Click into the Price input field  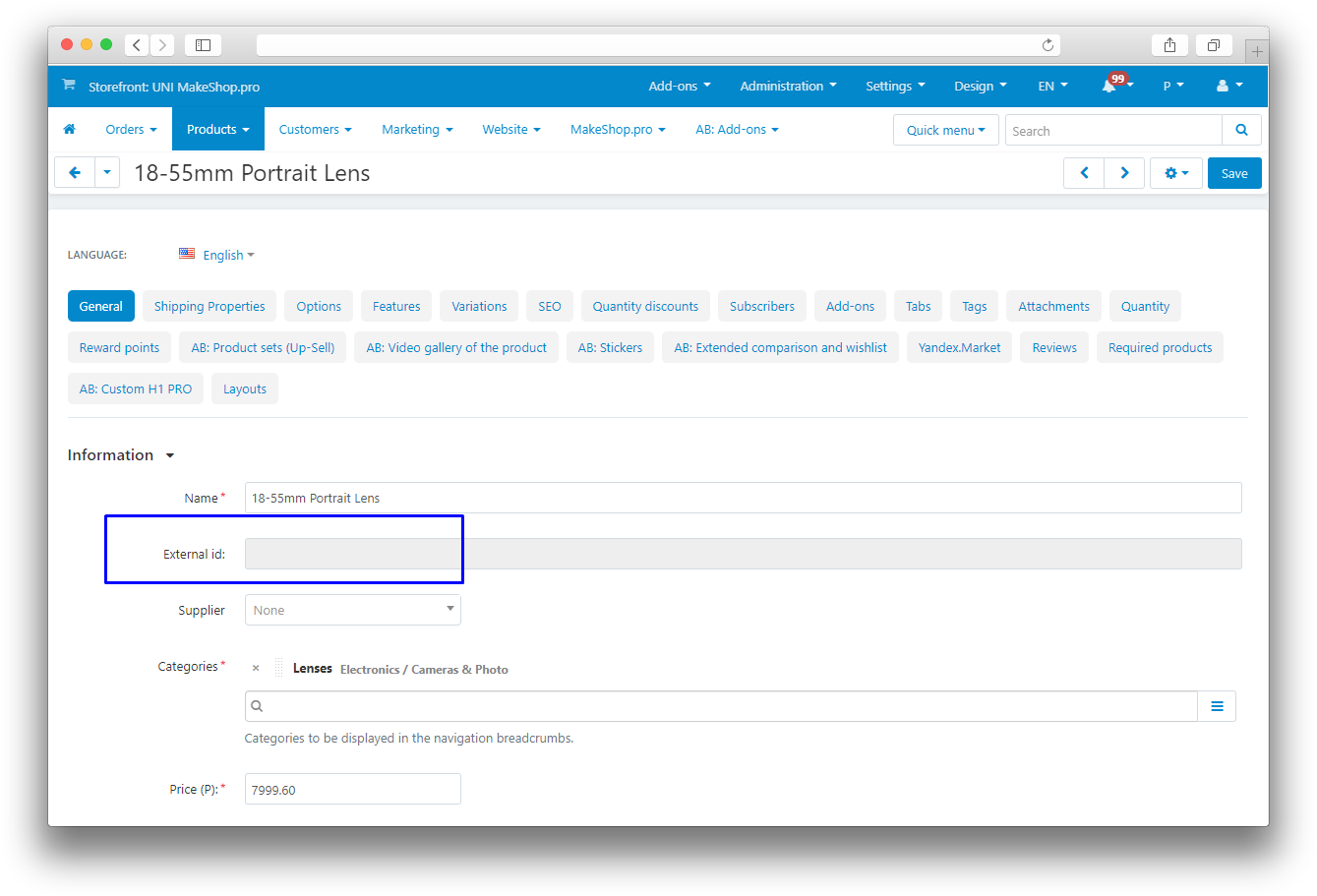[x=352, y=789]
